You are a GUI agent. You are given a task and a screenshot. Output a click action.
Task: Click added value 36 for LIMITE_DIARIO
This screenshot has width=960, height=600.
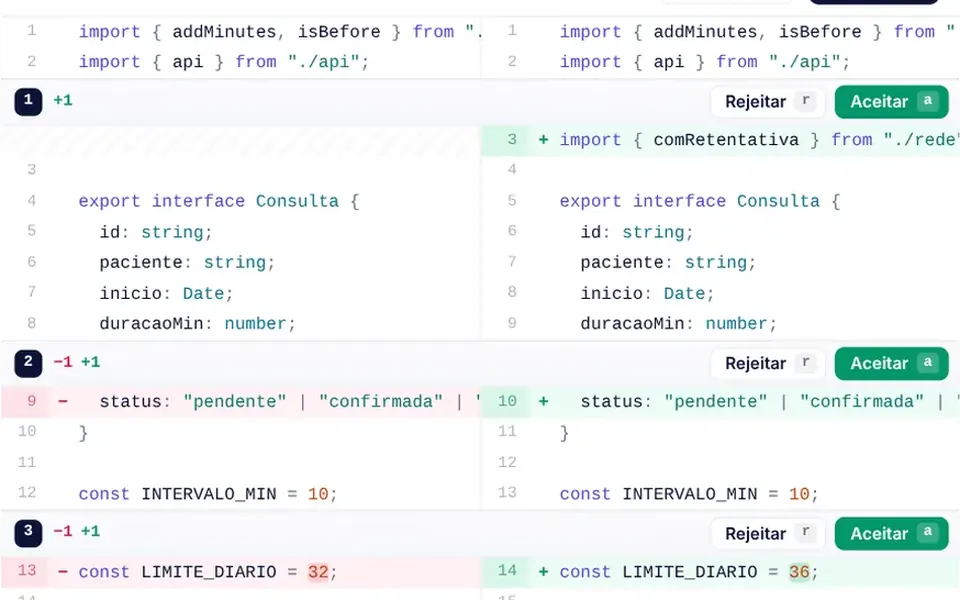click(x=799, y=572)
